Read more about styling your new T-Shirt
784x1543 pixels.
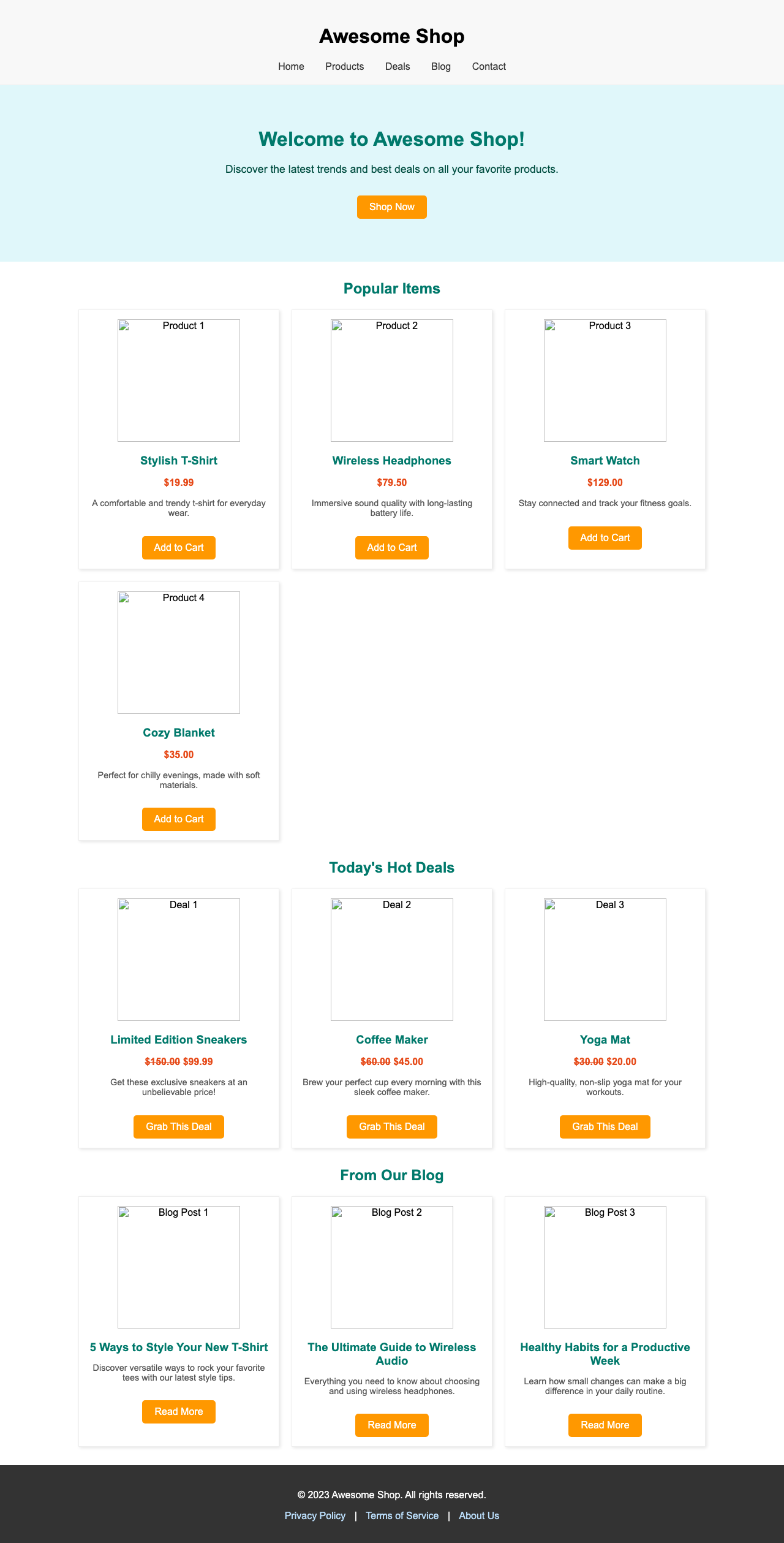pyautogui.click(x=178, y=1411)
